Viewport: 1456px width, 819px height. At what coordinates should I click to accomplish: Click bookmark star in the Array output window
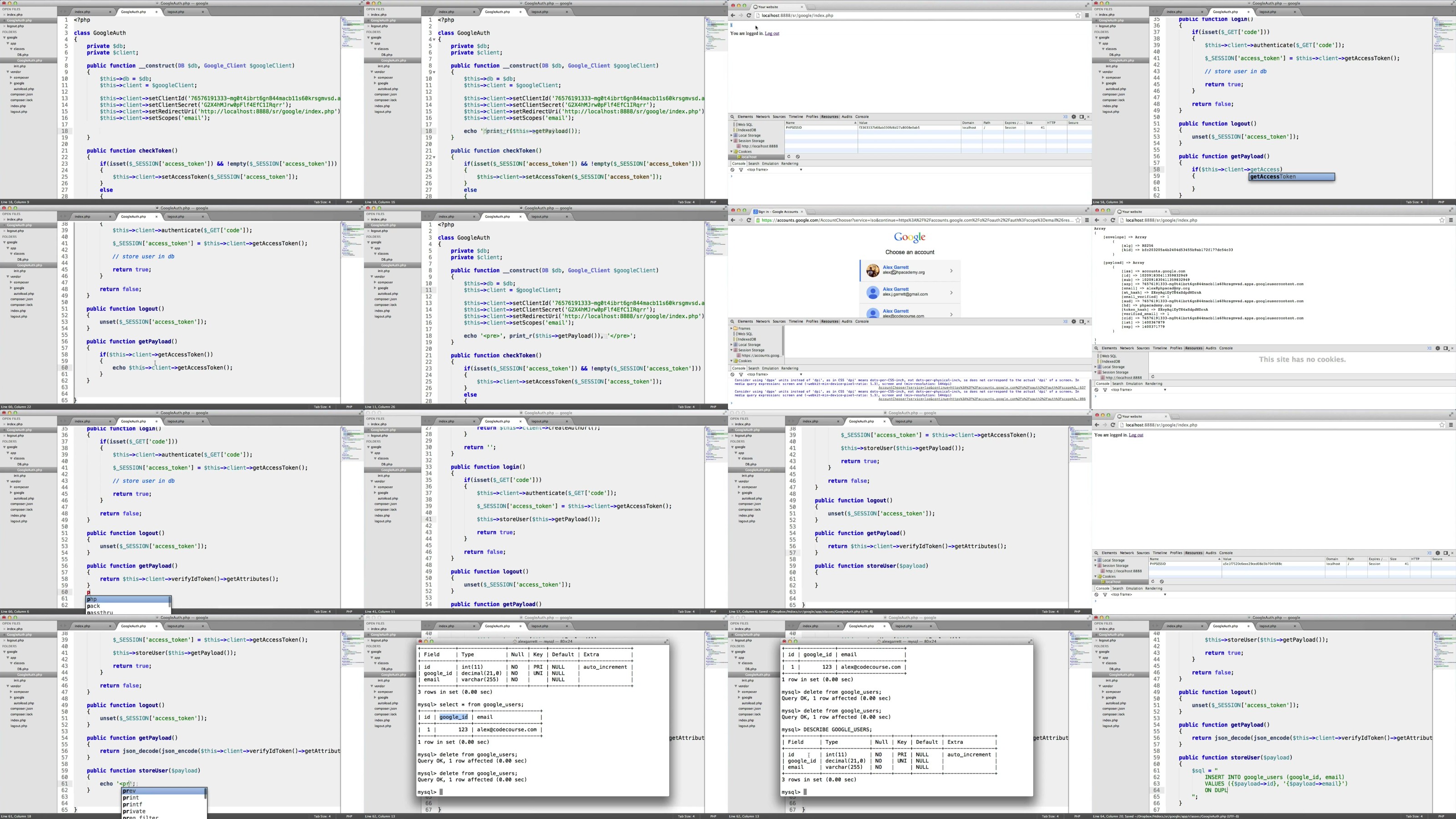tap(1442, 220)
